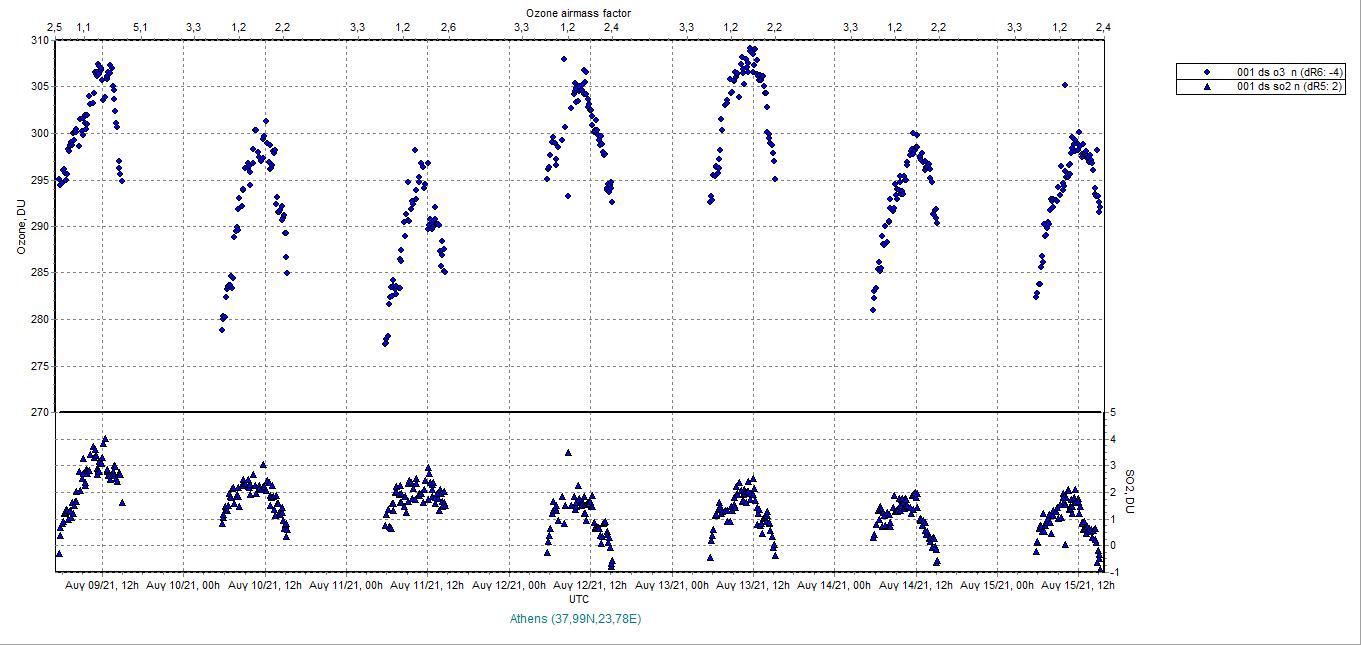
Task: Click the 'Aug 12/21, 00h' time tick label
Action: tap(509, 585)
